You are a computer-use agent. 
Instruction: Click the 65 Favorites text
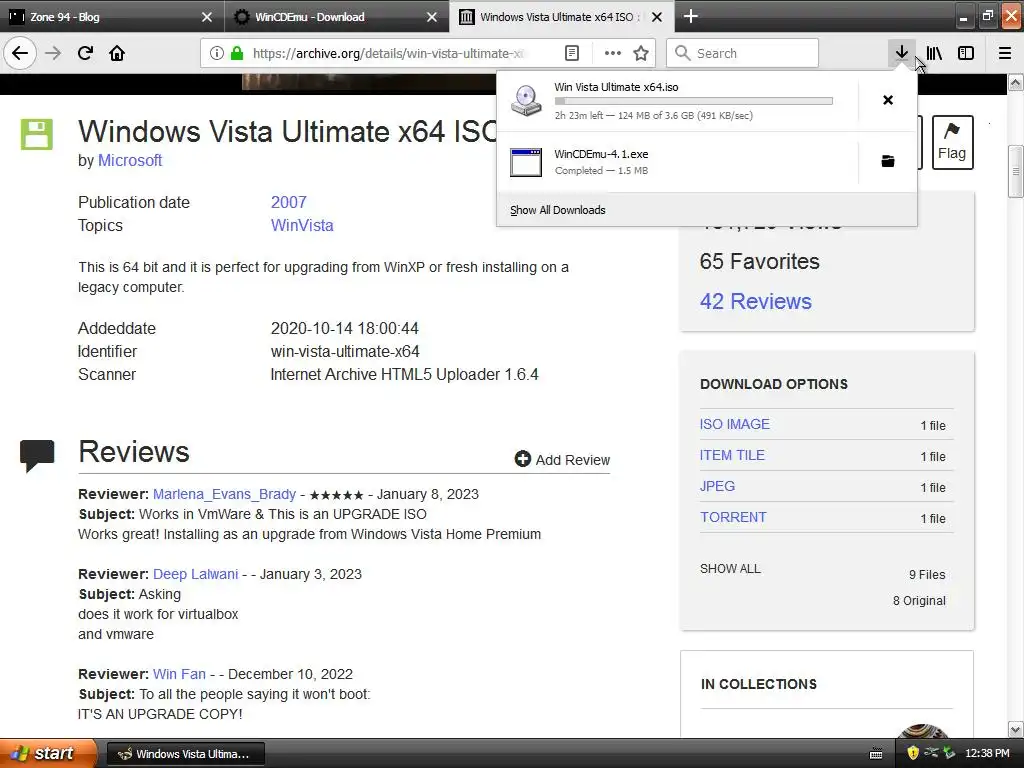pyautogui.click(x=760, y=261)
